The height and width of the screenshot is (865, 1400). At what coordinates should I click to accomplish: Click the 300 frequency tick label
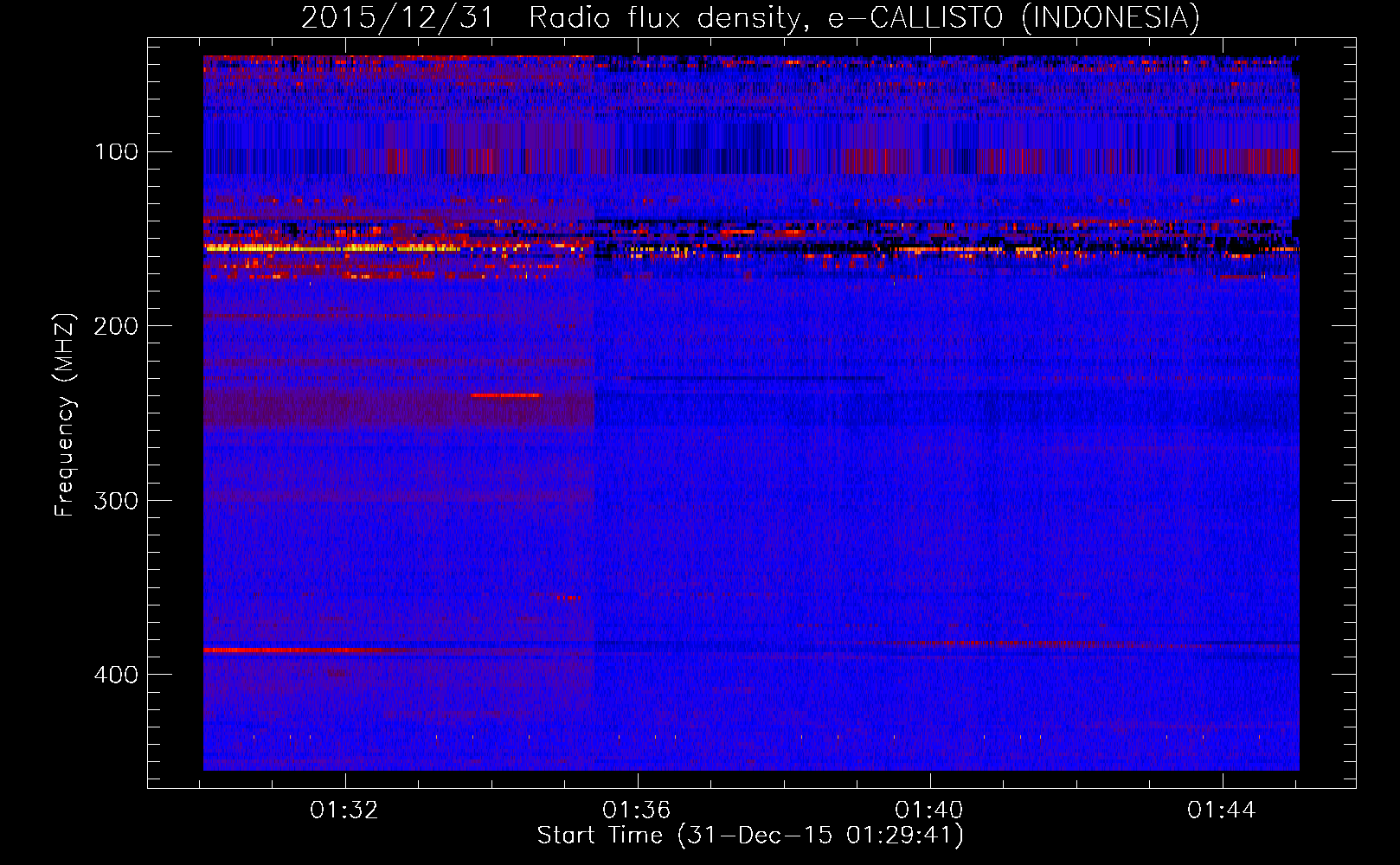116,501
